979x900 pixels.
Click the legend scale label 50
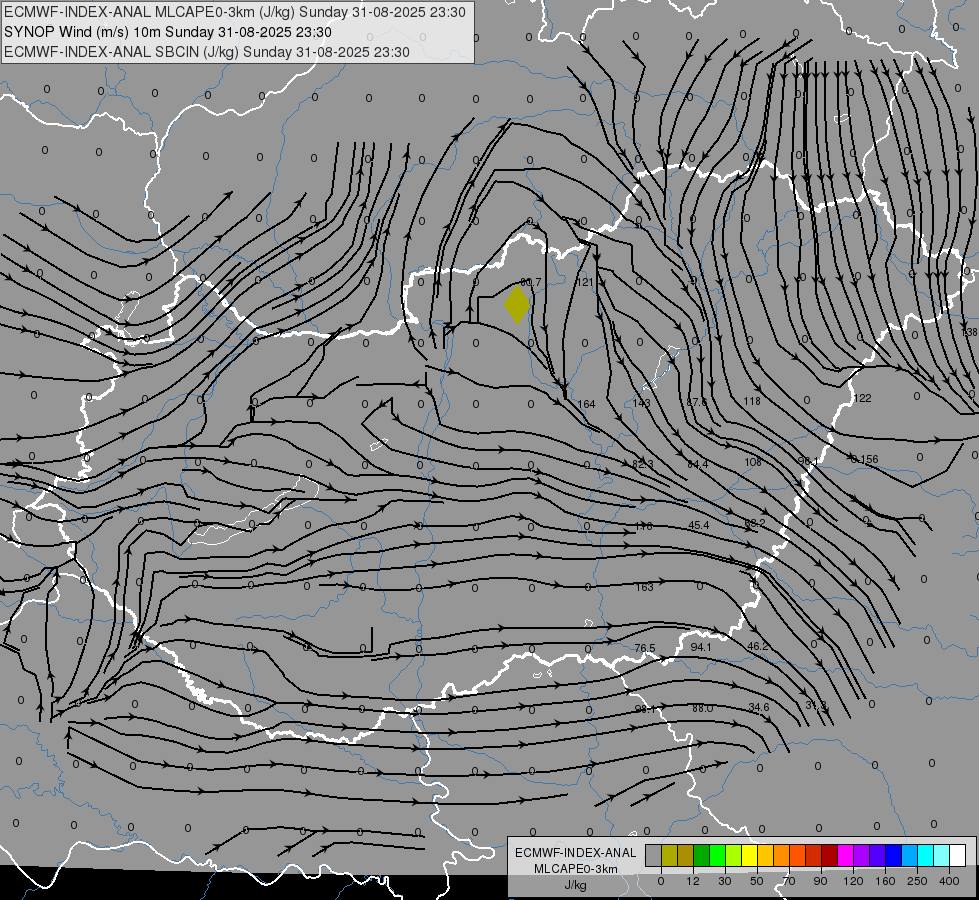[757, 881]
